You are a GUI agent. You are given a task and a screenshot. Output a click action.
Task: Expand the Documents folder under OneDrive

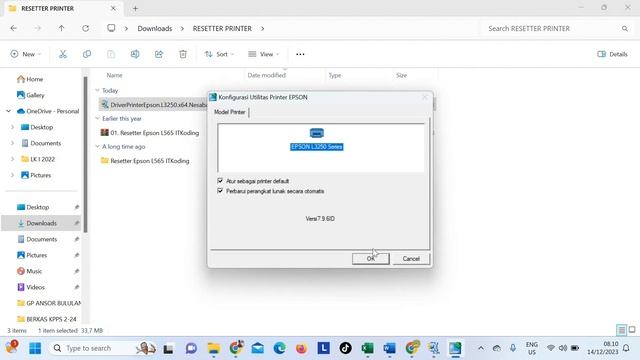[x=13, y=143]
